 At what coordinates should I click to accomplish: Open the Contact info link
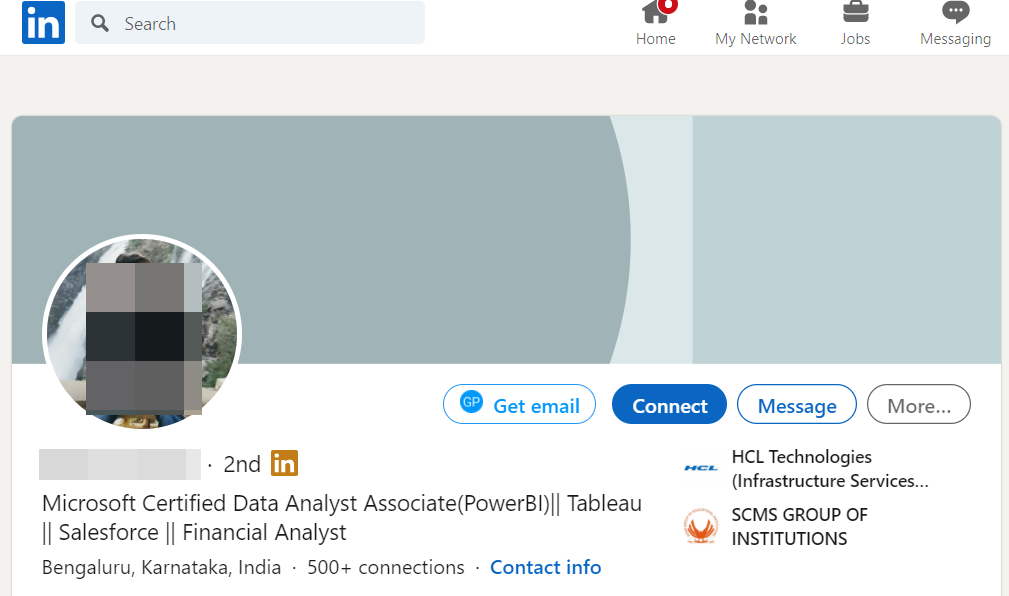546,567
